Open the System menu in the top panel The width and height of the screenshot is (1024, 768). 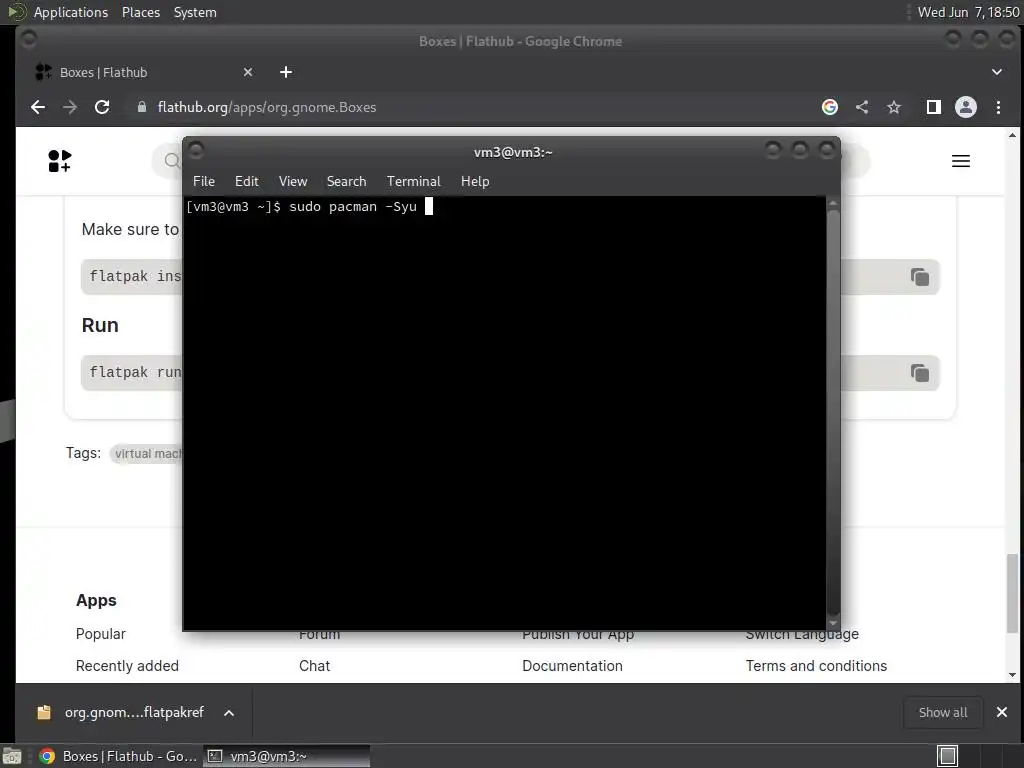pos(195,12)
